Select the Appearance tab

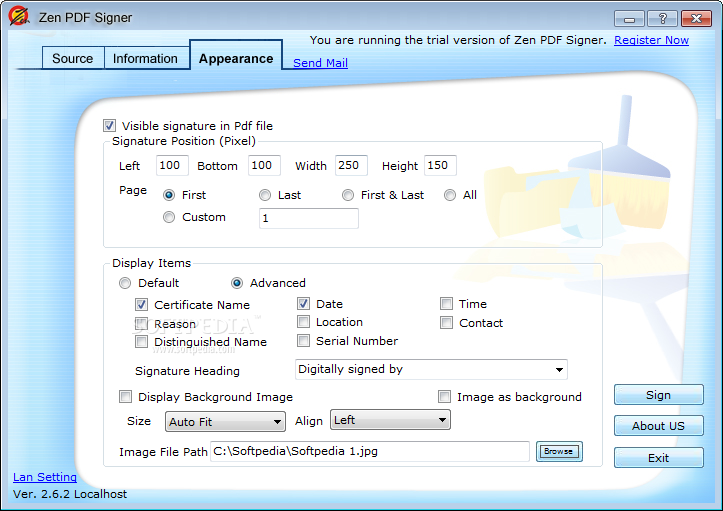pyautogui.click(x=236, y=57)
